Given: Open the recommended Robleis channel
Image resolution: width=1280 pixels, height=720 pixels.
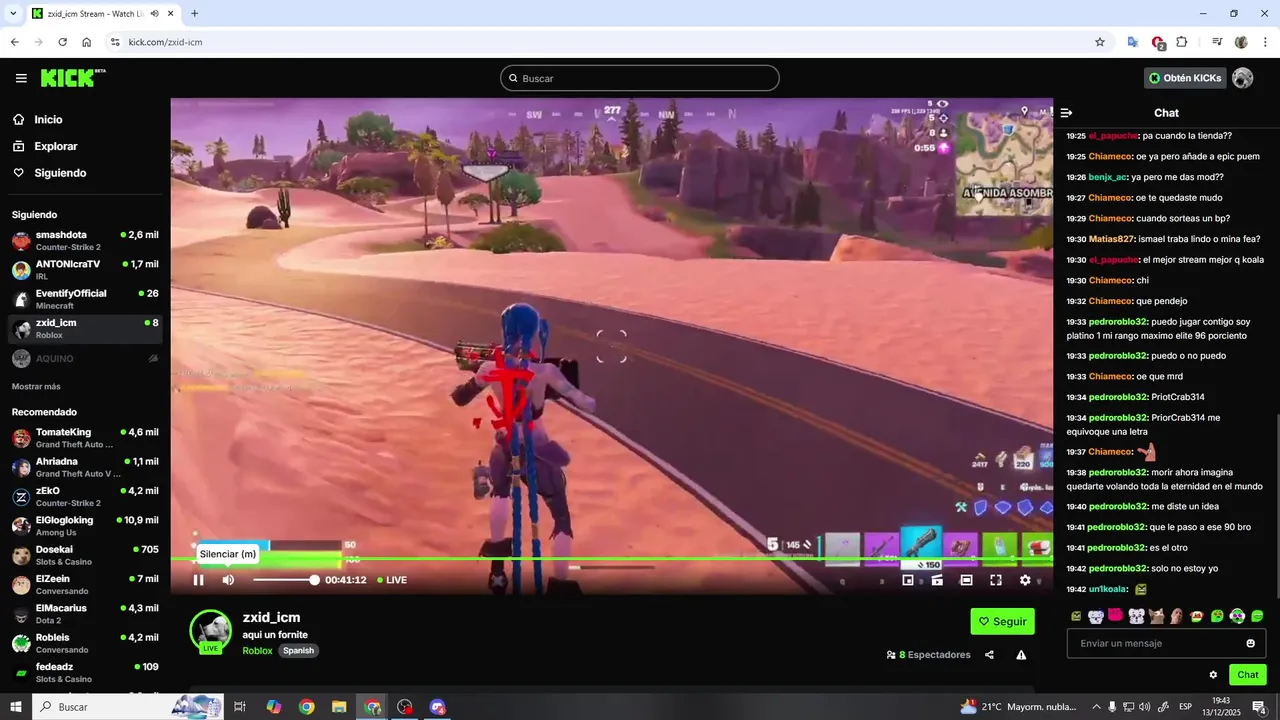Looking at the screenshot, I should 85,643.
